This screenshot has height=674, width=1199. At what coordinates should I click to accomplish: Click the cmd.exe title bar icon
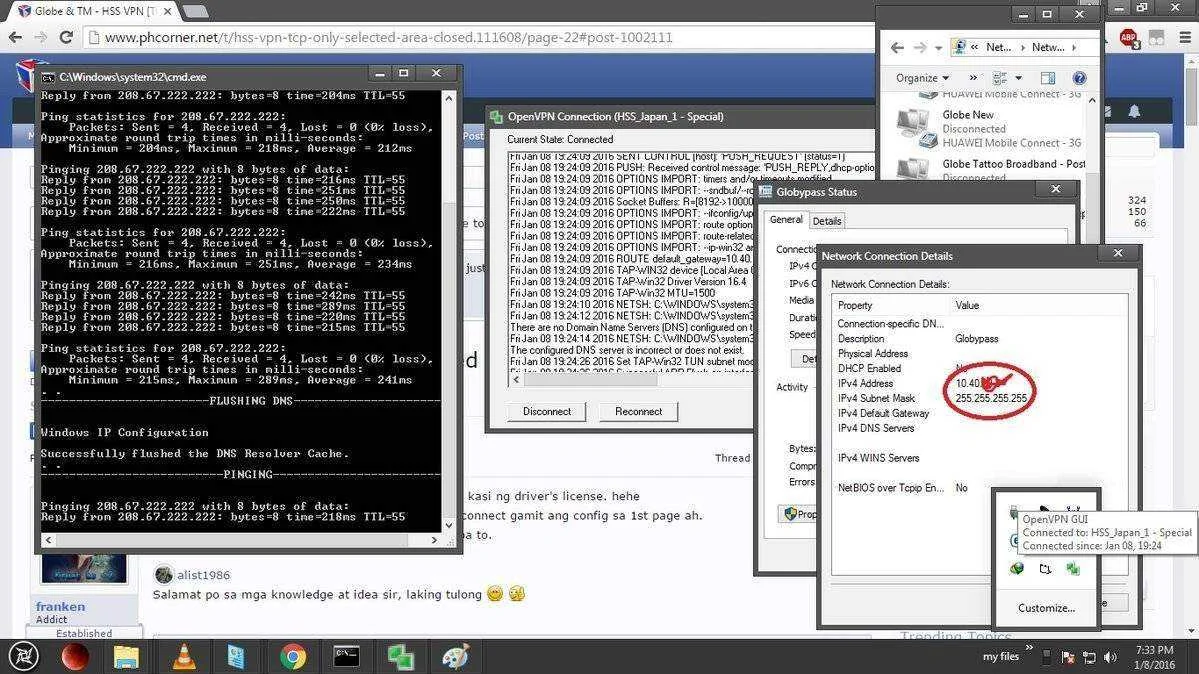tap(48, 77)
